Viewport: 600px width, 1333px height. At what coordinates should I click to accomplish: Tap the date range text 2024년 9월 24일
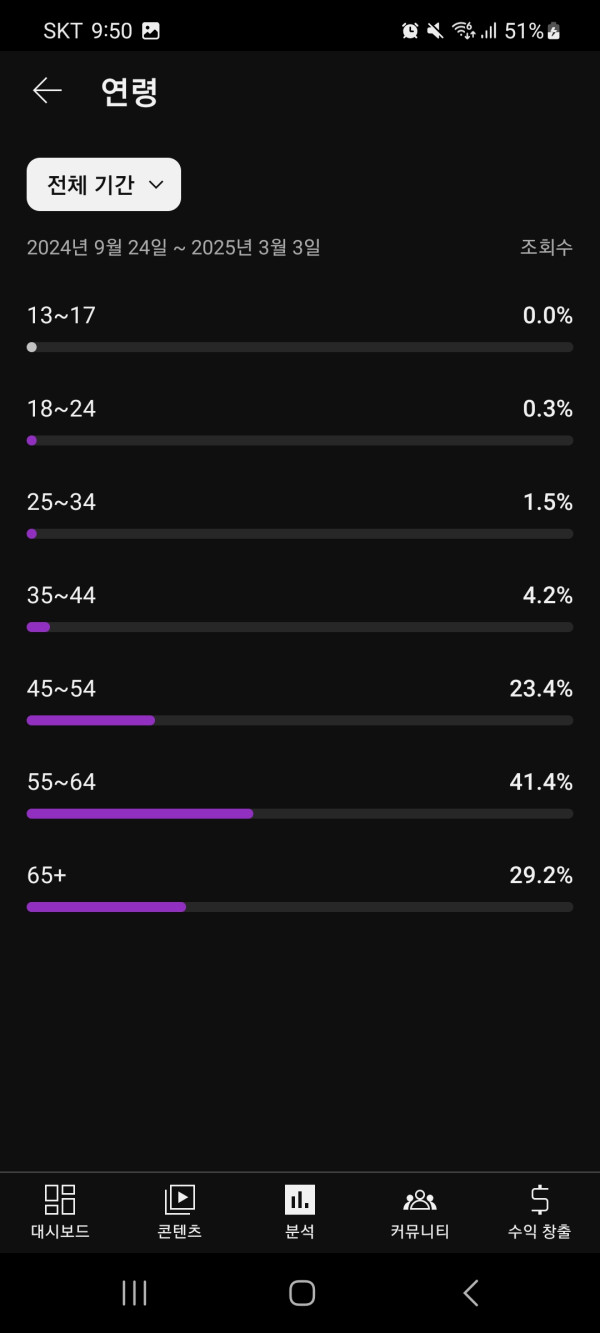(x=97, y=247)
